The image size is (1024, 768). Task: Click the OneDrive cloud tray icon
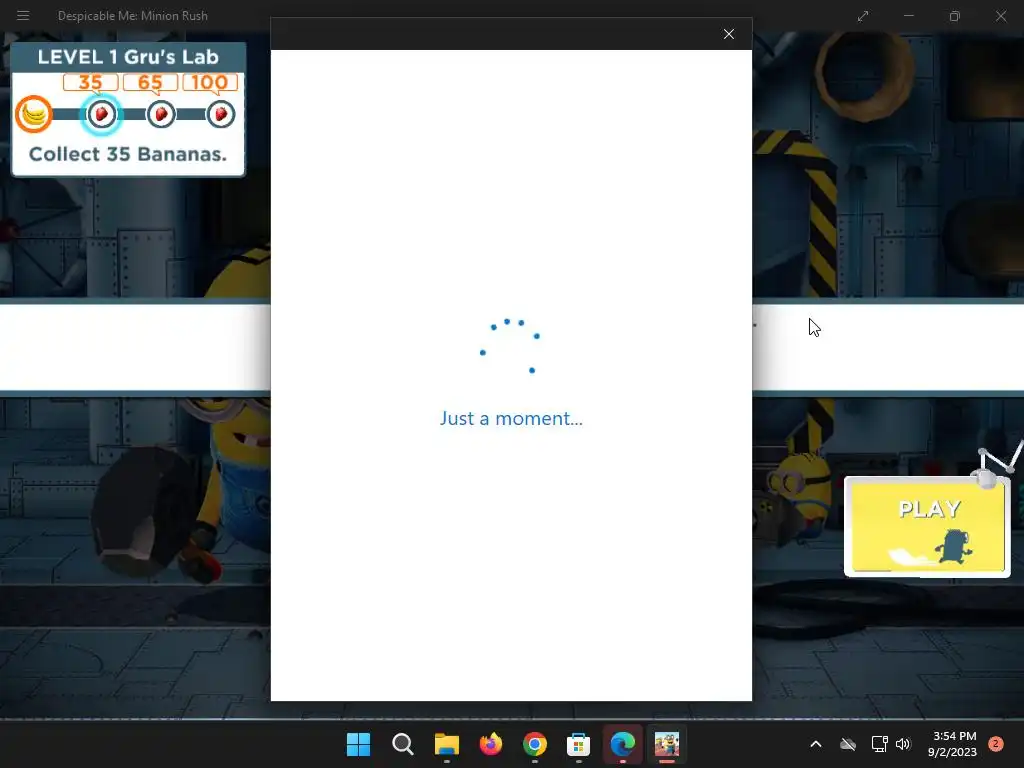[848, 744]
